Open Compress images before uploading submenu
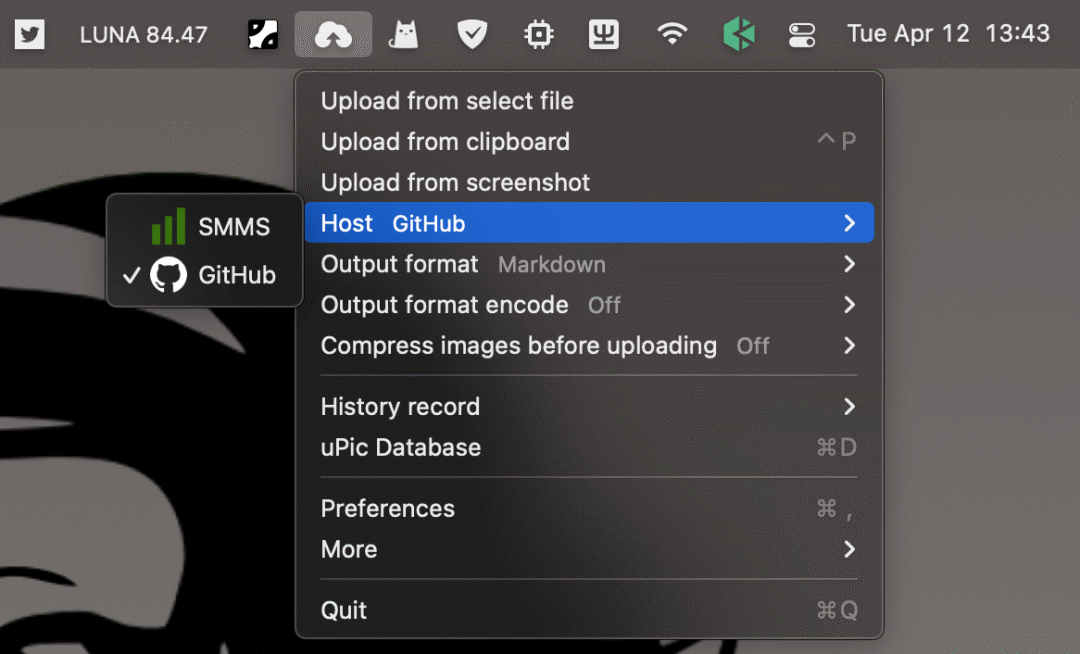This screenshot has width=1080, height=654. click(589, 346)
